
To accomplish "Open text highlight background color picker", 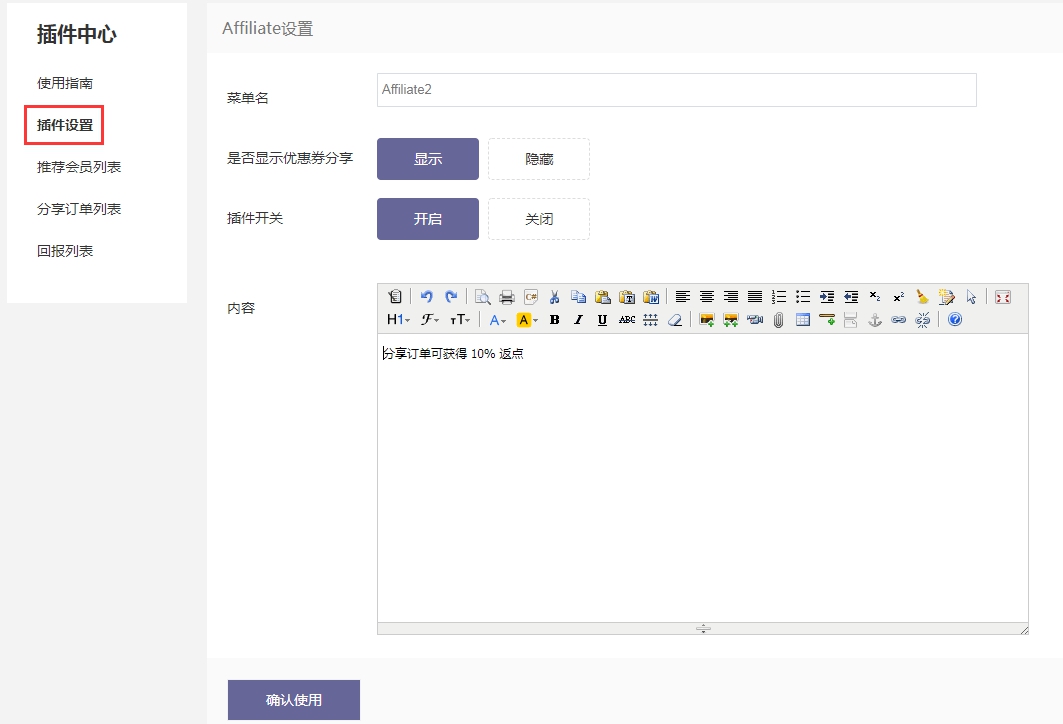I will pyautogui.click(x=527, y=320).
